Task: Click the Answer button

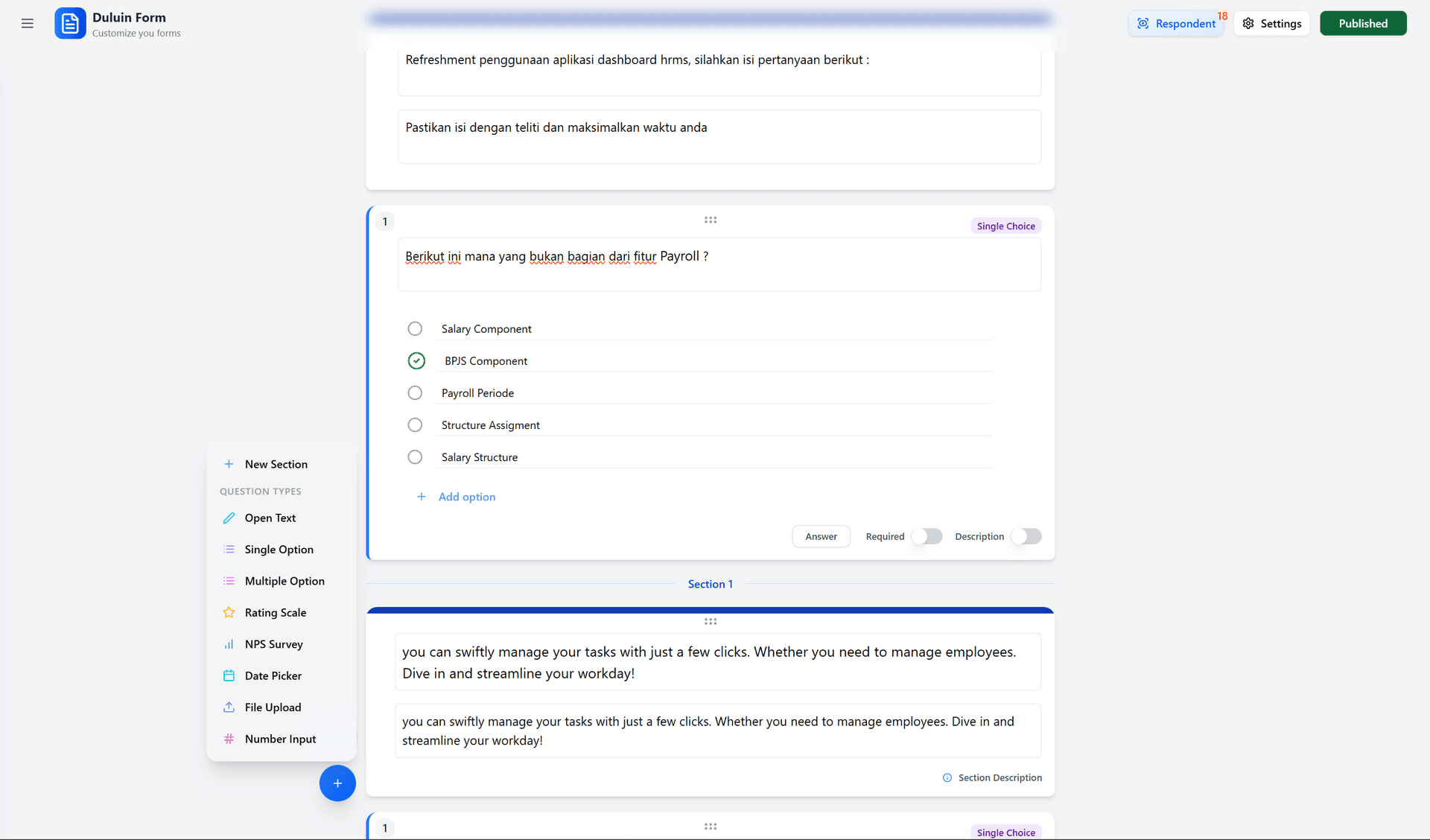Action: point(821,537)
